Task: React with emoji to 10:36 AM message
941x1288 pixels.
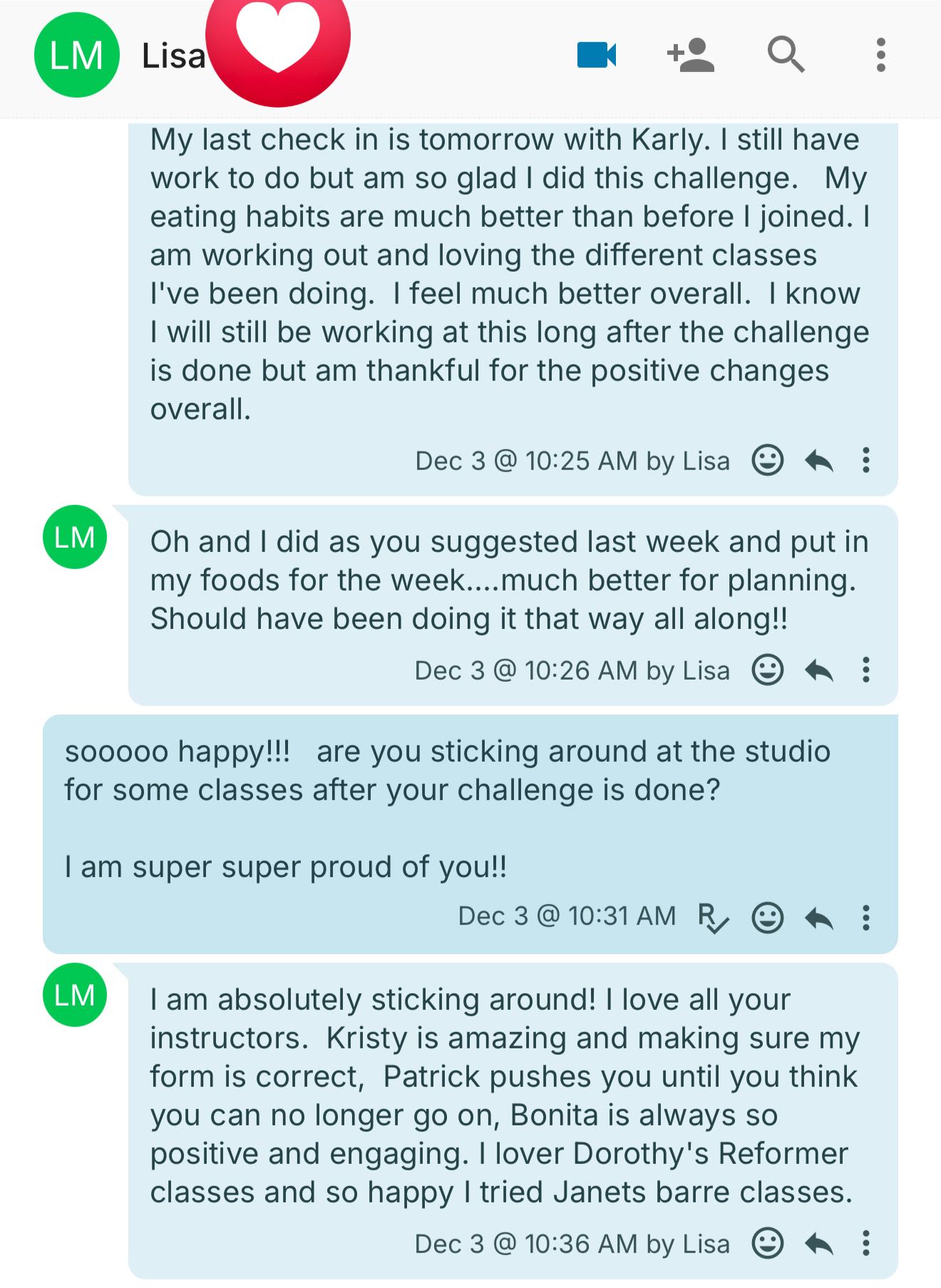Action: coord(768,1244)
